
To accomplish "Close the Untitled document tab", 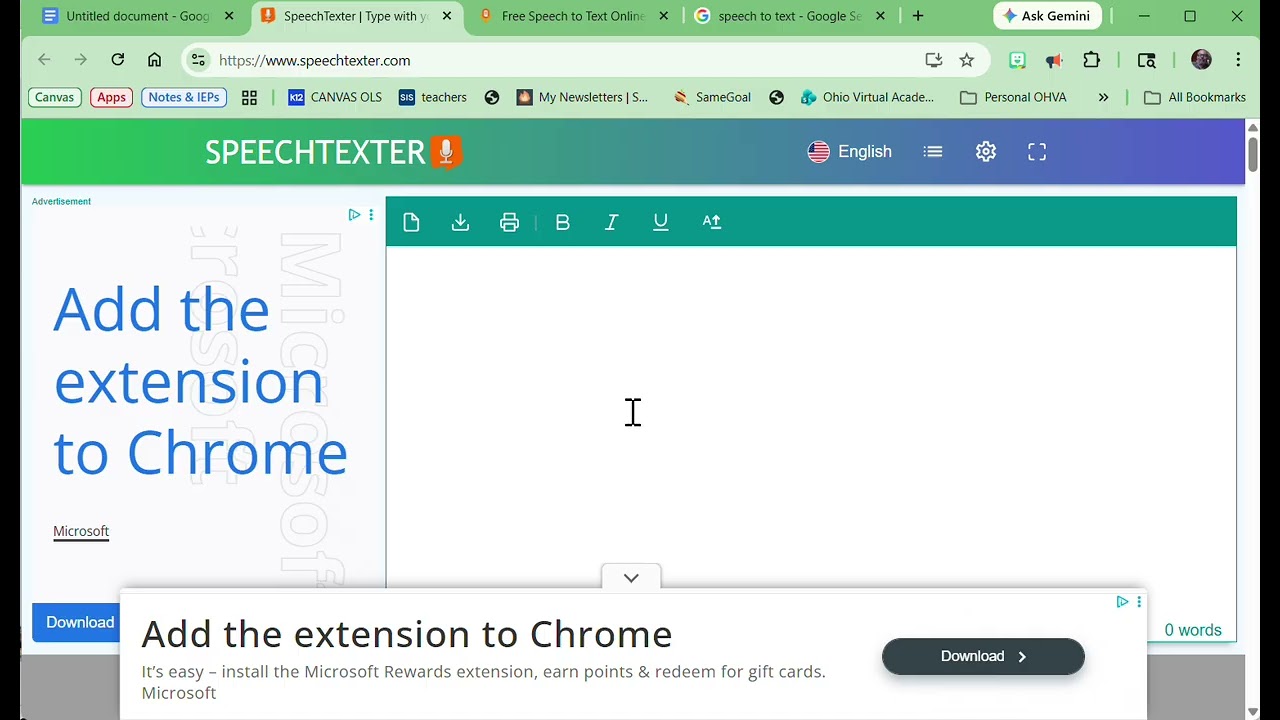I will (229, 16).
